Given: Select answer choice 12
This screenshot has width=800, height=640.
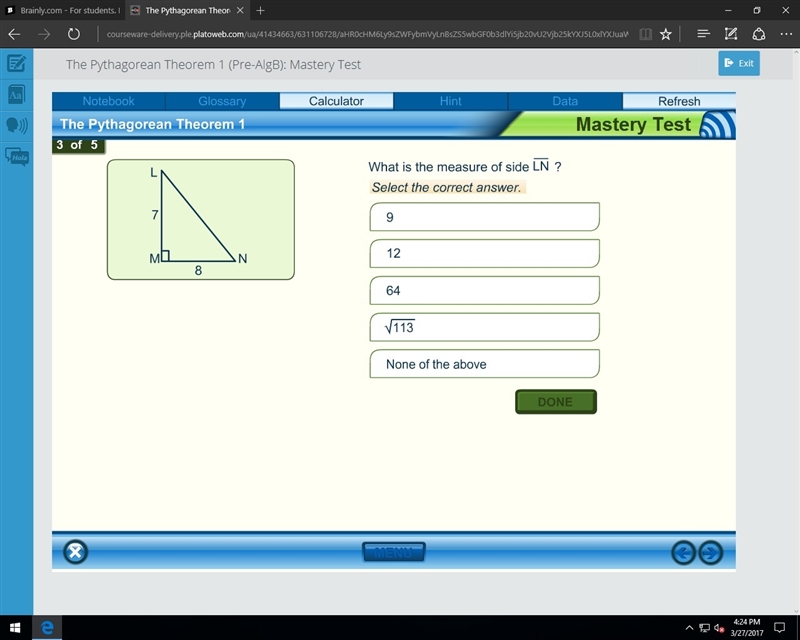Looking at the screenshot, I should coord(484,253).
